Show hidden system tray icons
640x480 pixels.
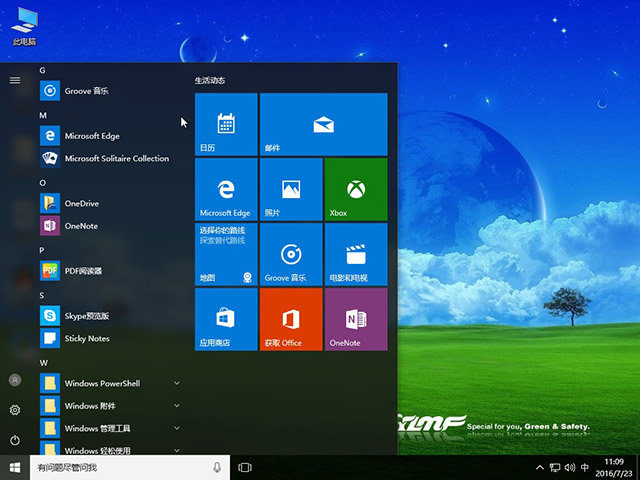click(x=540, y=467)
